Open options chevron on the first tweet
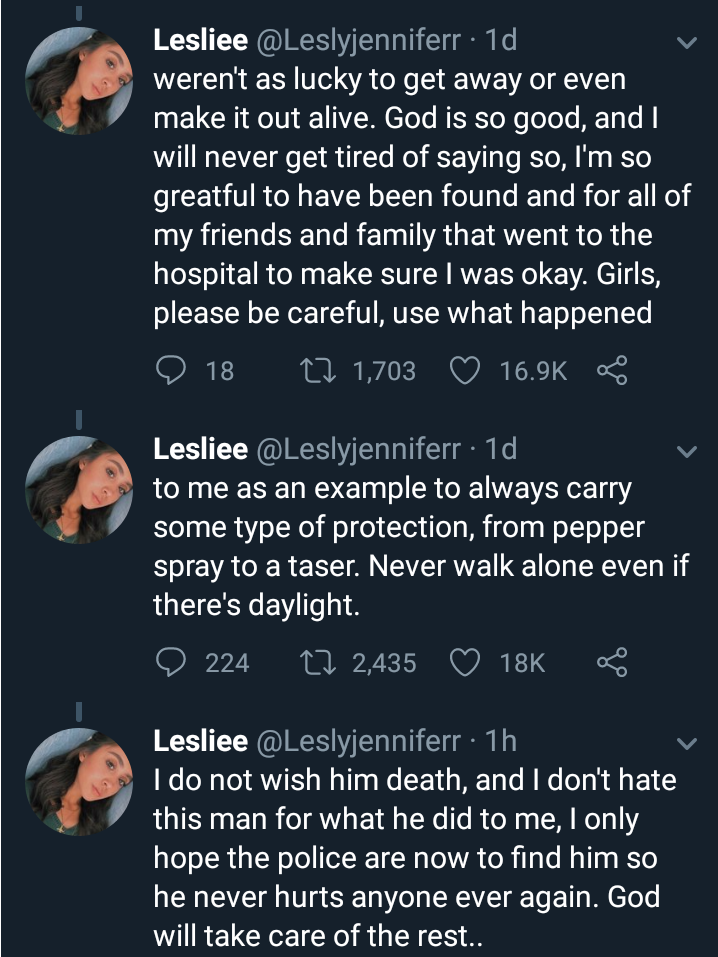This screenshot has width=718, height=957. pyautogui.click(x=686, y=44)
